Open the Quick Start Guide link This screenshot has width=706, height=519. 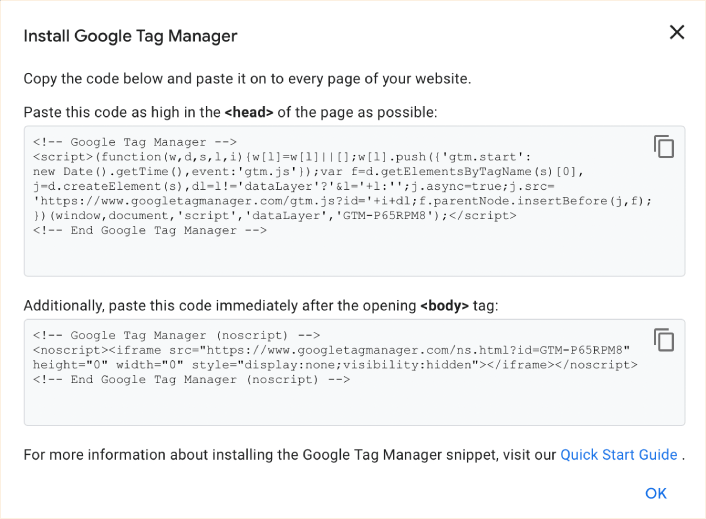point(618,455)
